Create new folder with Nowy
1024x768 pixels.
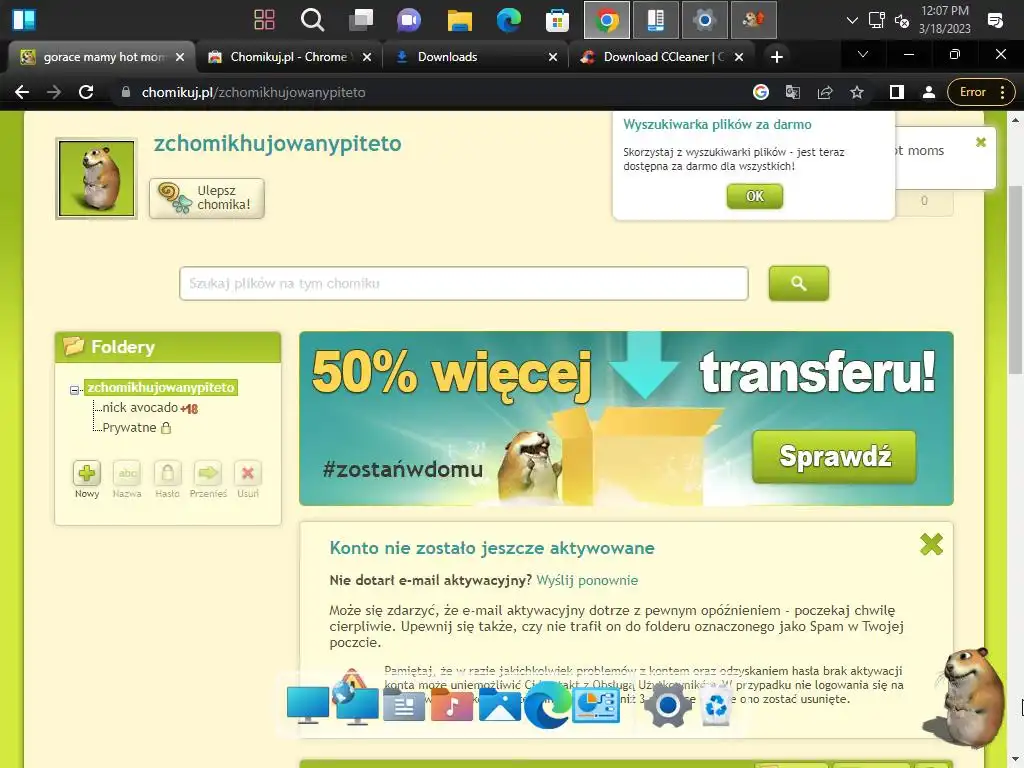pos(87,480)
